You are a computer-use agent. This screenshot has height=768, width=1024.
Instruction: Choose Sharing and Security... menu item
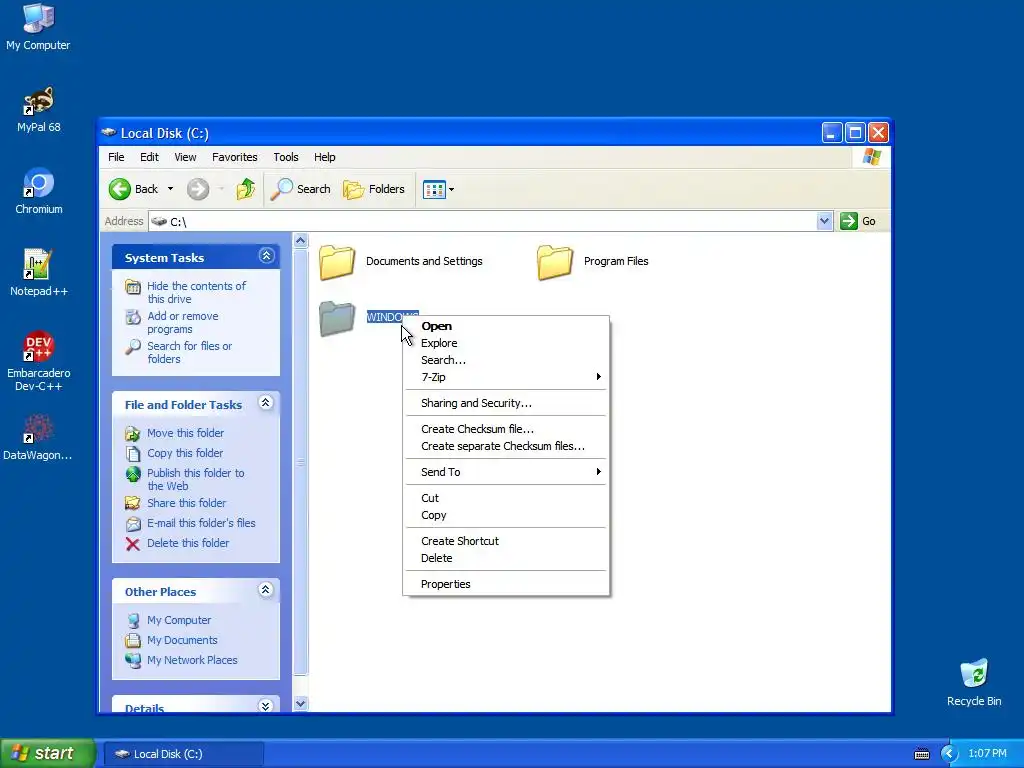pos(506,404)
